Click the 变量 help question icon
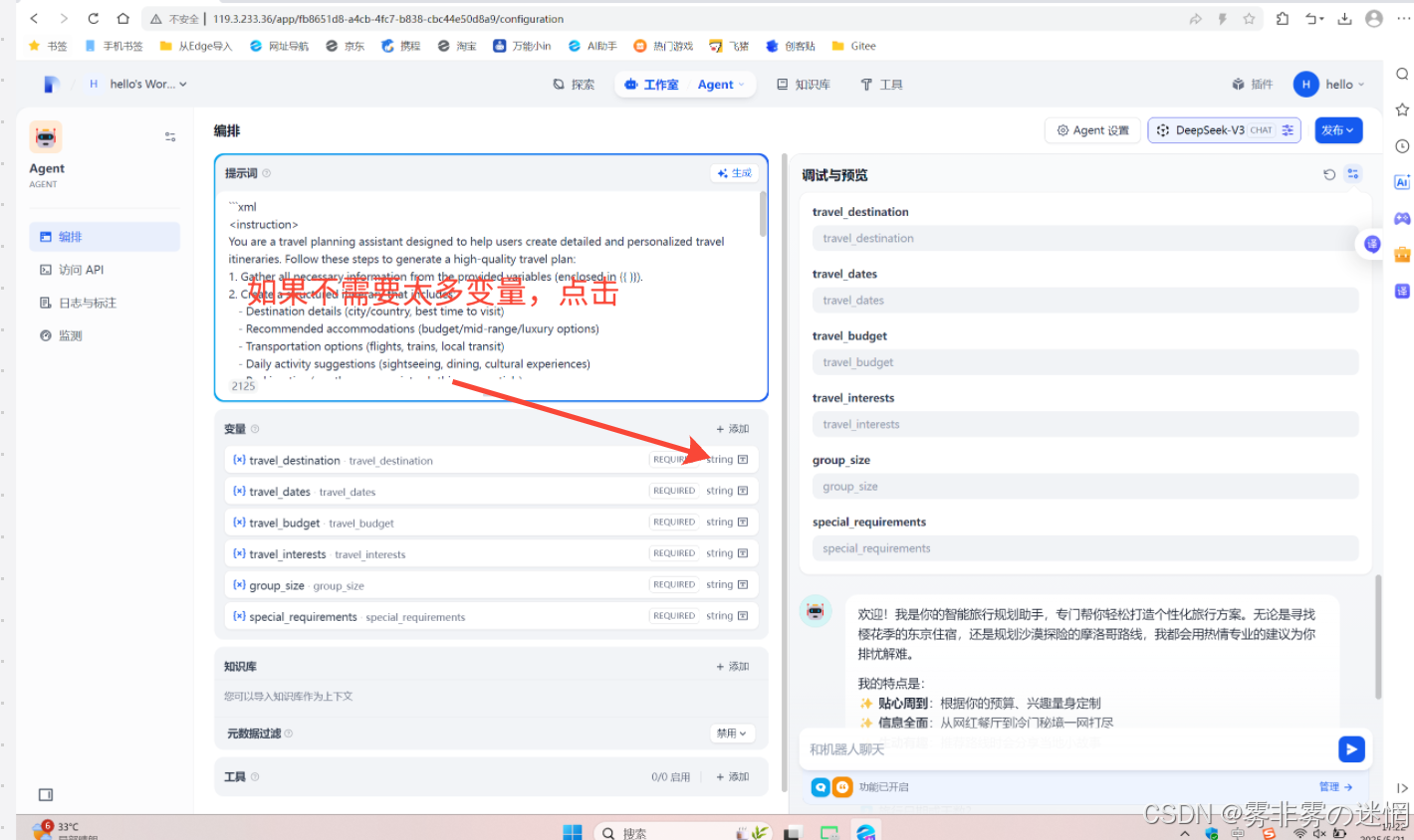The image size is (1414, 840). pos(255,429)
